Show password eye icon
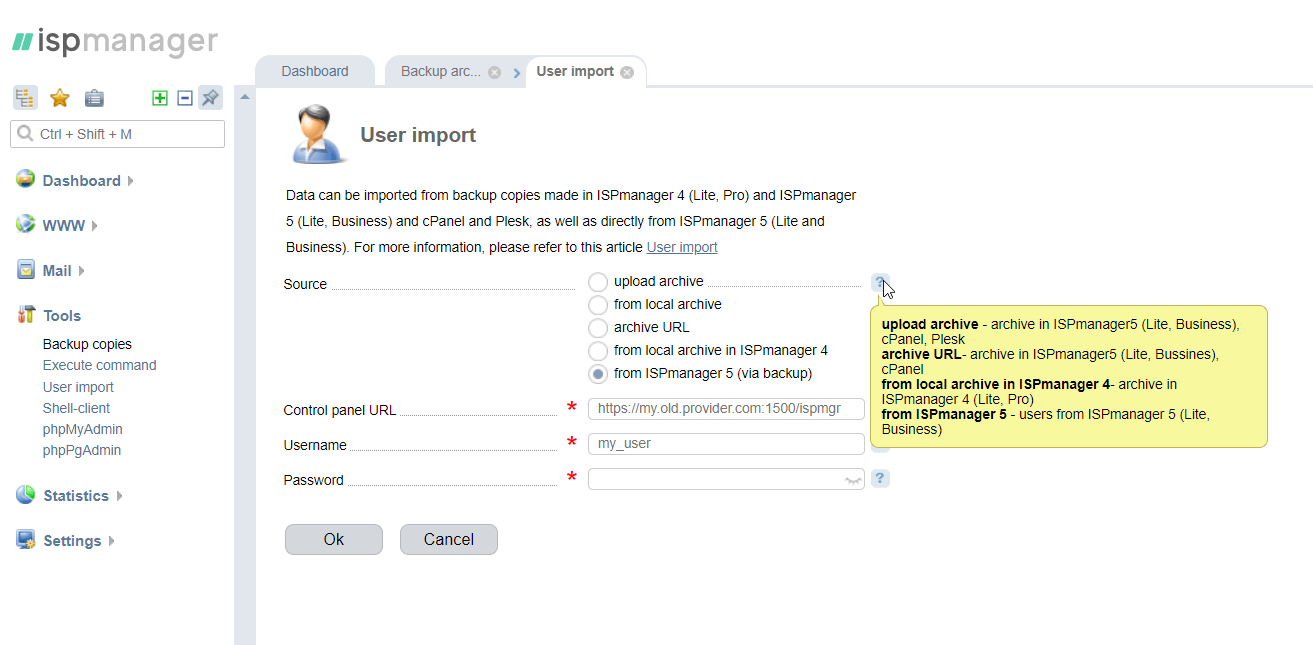Viewport: 1313px width, 645px height. tap(853, 480)
